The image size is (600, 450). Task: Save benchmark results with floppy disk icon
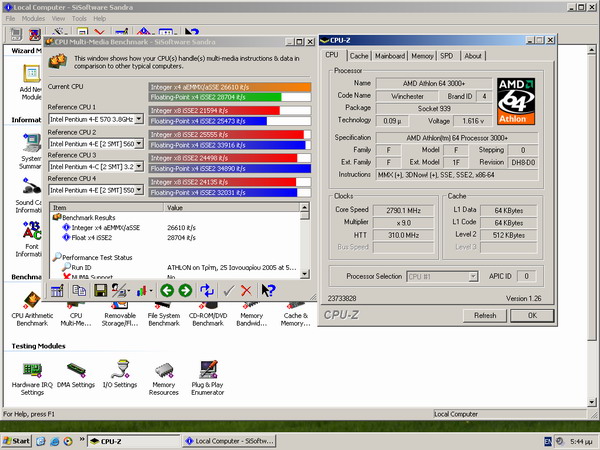tap(100, 291)
